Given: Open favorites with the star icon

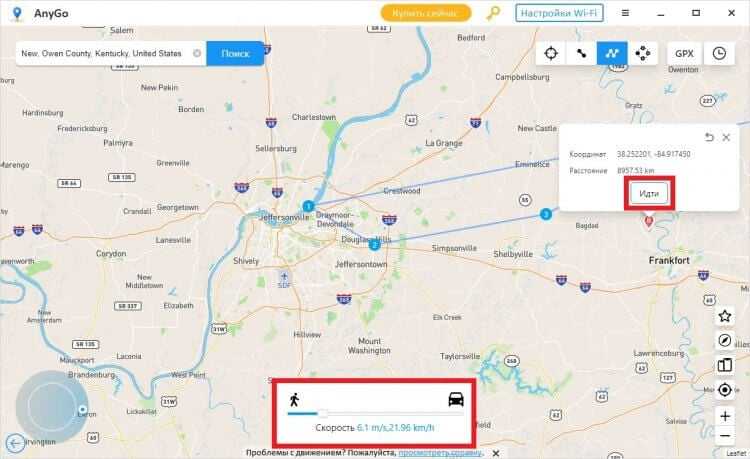Looking at the screenshot, I should [725, 316].
